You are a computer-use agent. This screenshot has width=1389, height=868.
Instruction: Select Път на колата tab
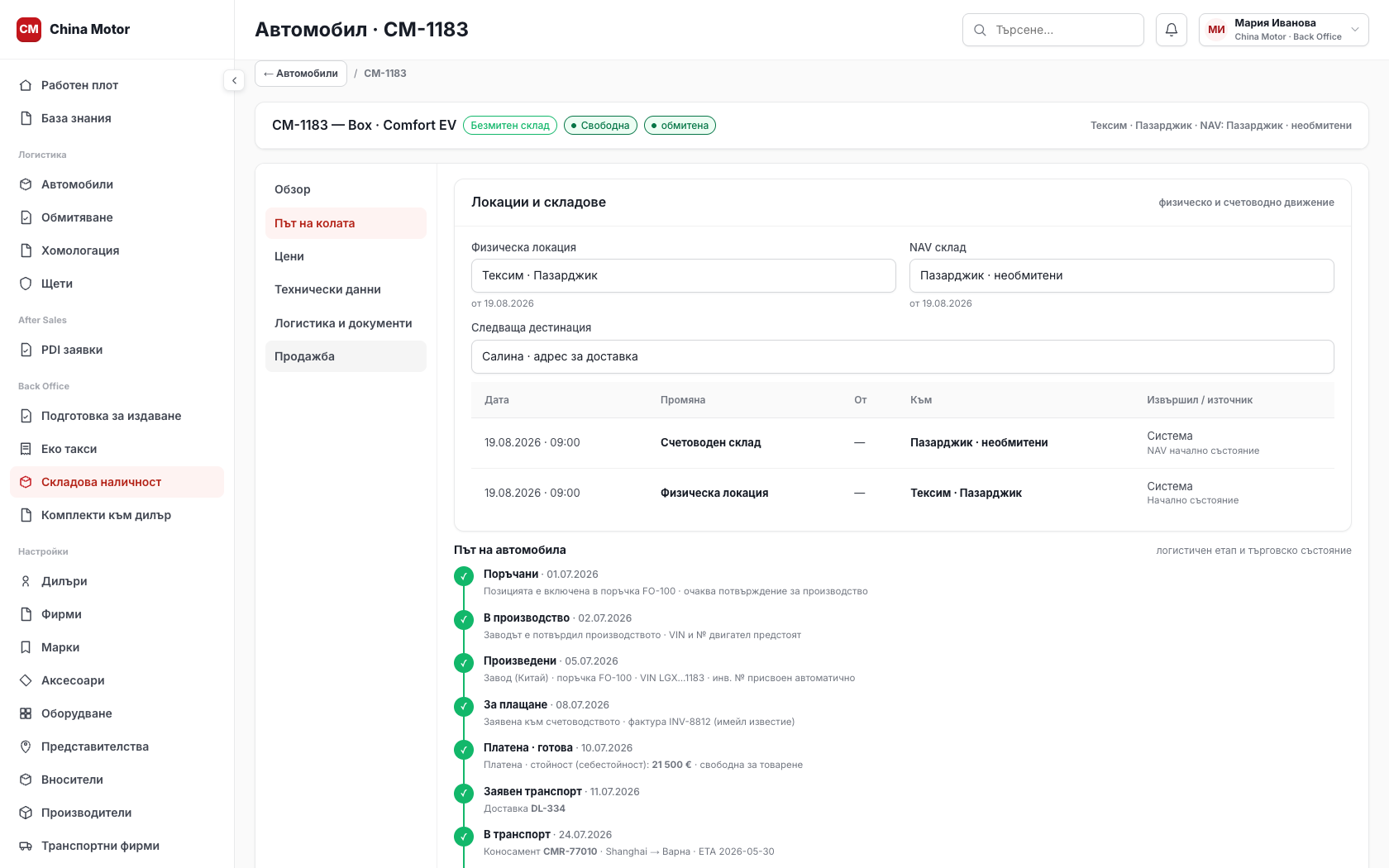(346, 223)
